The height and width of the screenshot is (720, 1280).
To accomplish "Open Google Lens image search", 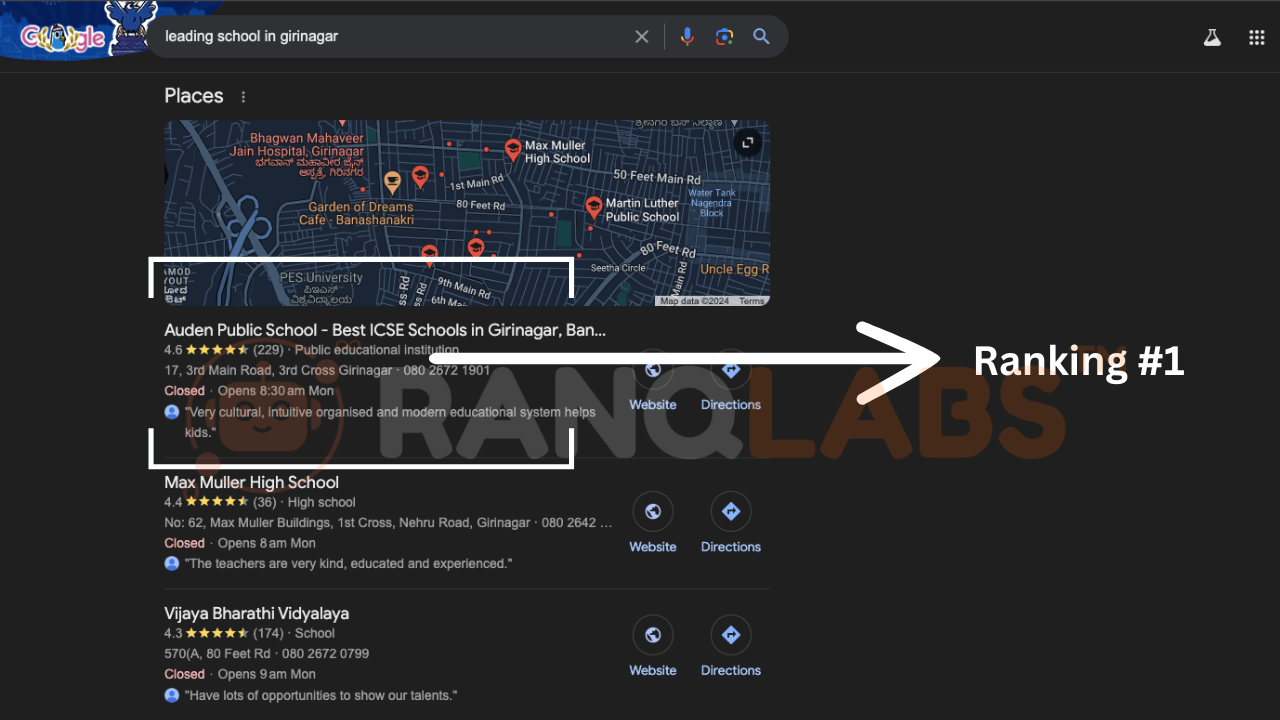I will (724, 37).
